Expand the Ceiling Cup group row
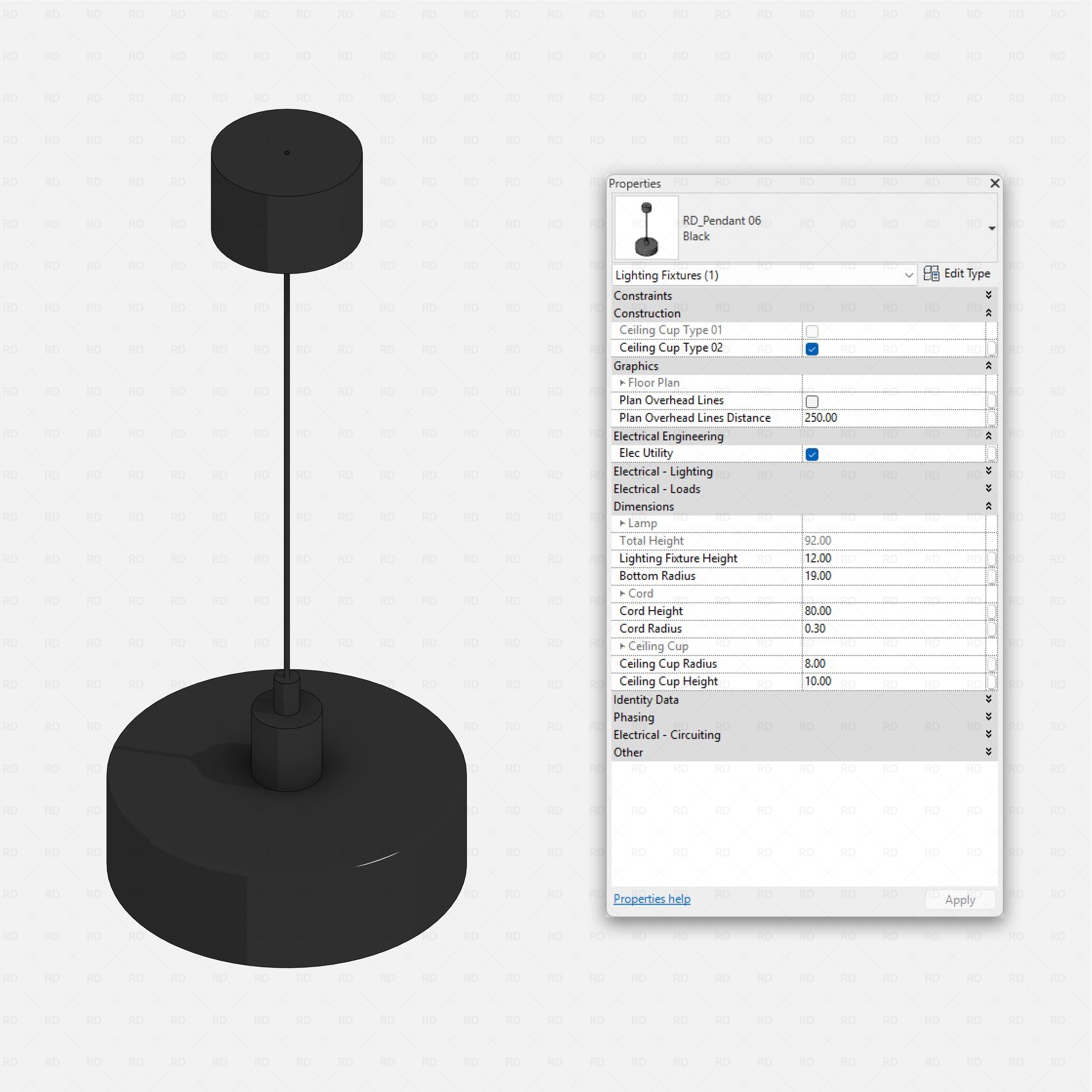Screen dimensions: 1092x1092 pyautogui.click(x=622, y=646)
